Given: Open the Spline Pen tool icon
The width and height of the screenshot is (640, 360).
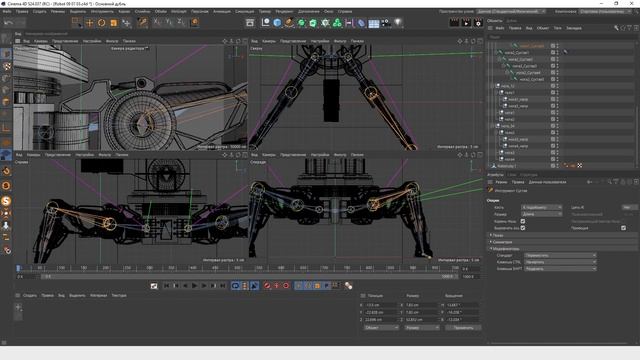Looking at the screenshot, I should pyautogui.click(x=289, y=23).
